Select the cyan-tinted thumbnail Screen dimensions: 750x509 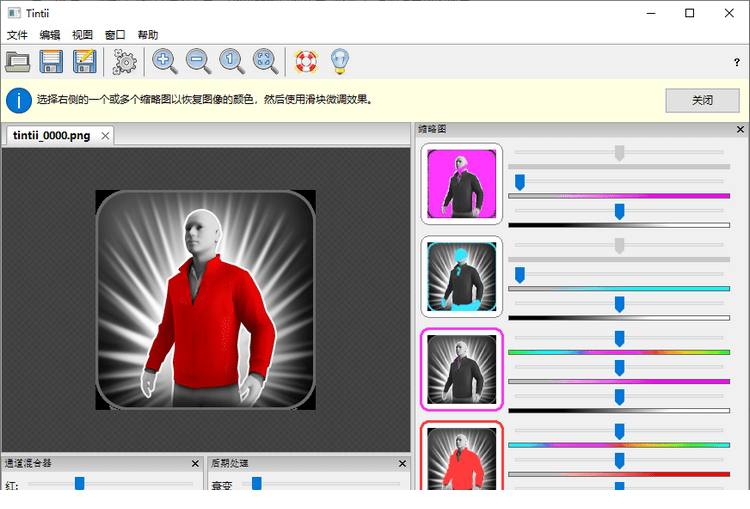pyautogui.click(x=461, y=275)
